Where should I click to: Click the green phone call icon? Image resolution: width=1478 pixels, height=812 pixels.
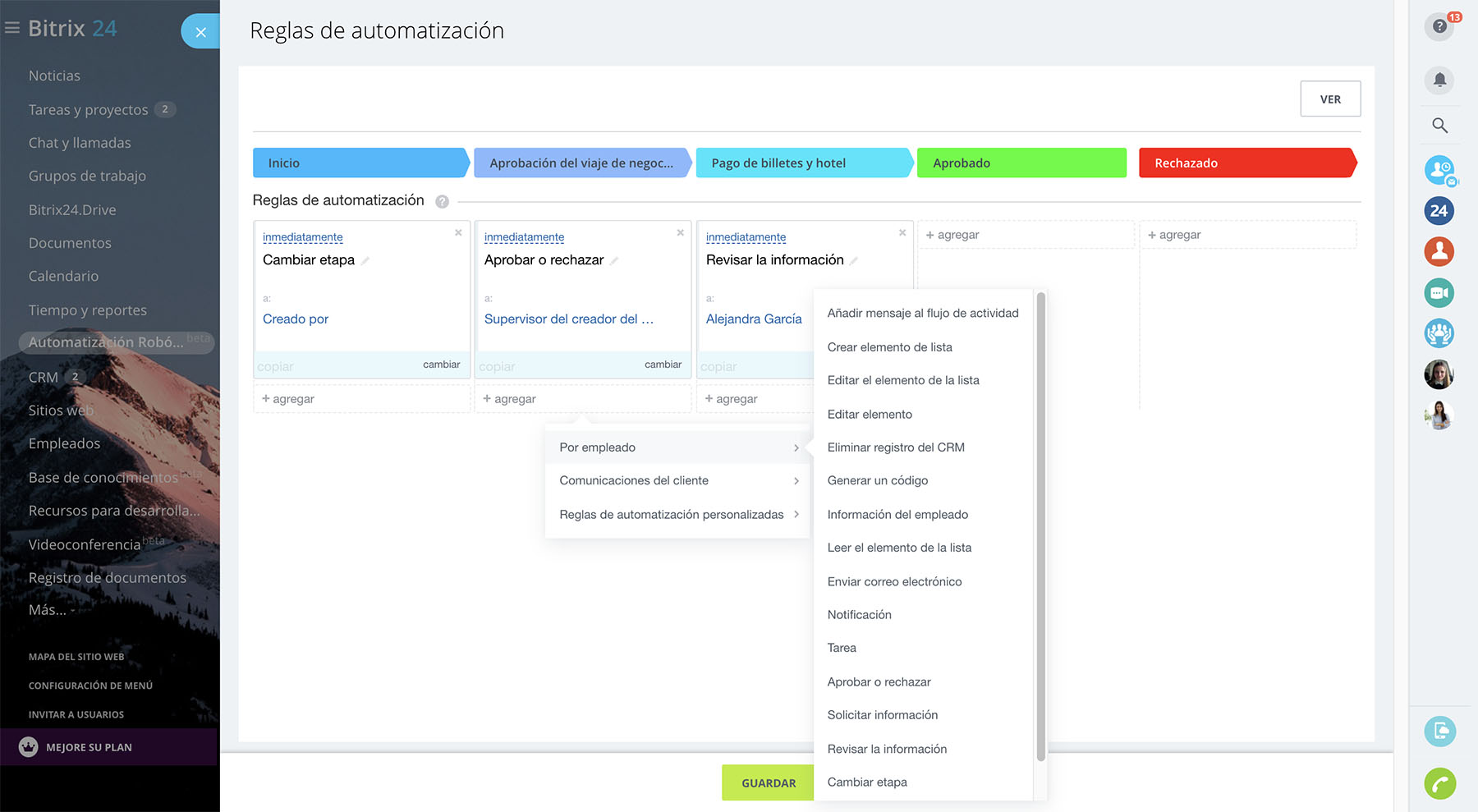tap(1439, 783)
